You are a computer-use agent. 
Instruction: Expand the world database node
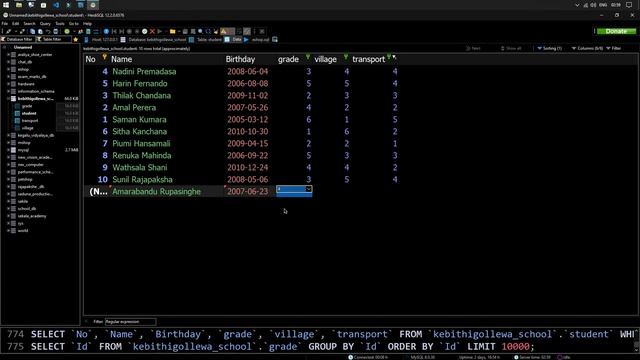(x=8, y=231)
